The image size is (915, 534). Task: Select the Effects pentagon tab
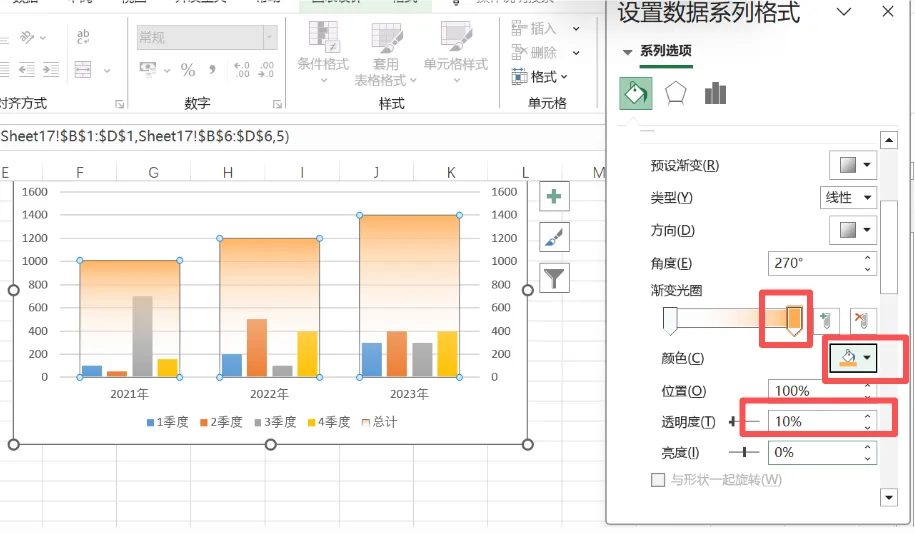[x=675, y=93]
